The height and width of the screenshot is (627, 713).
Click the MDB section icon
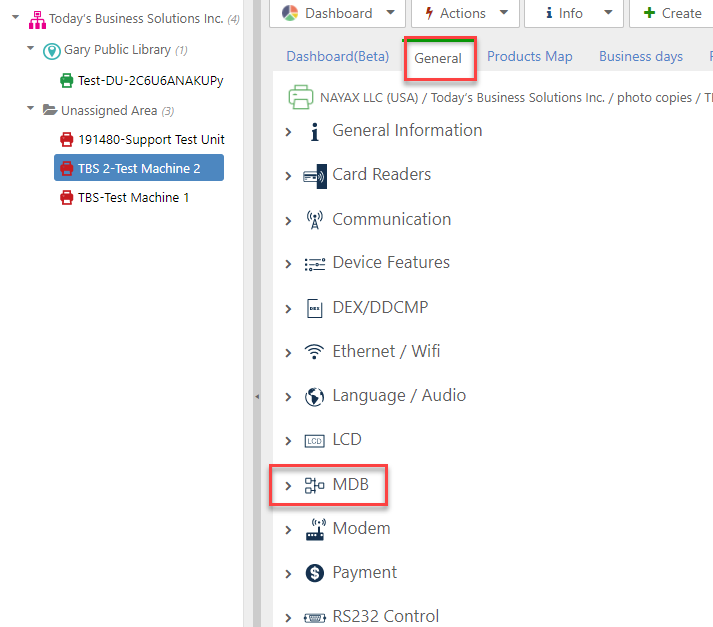click(315, 485)
